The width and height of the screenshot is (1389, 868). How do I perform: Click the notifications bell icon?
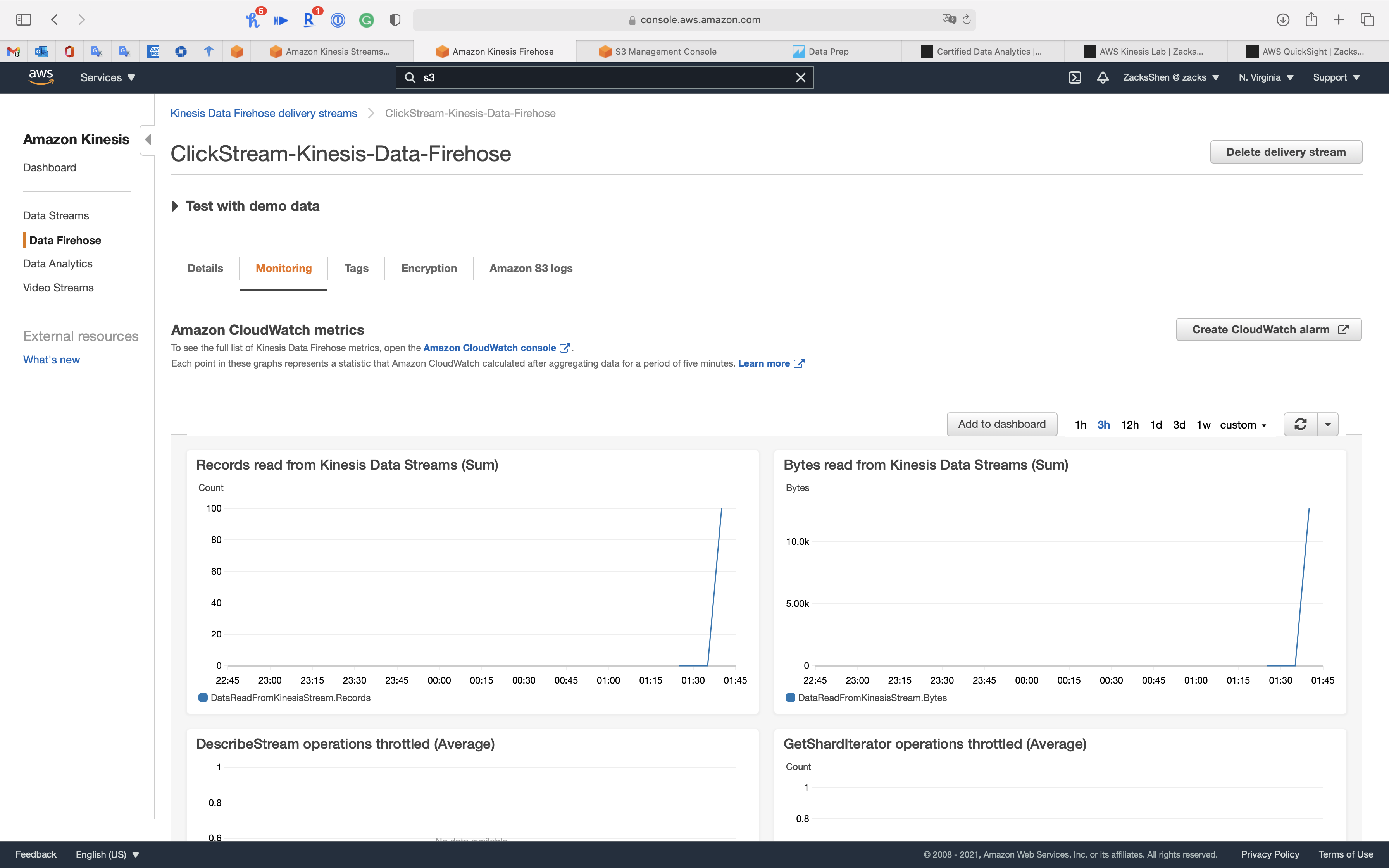(1103, 77)
